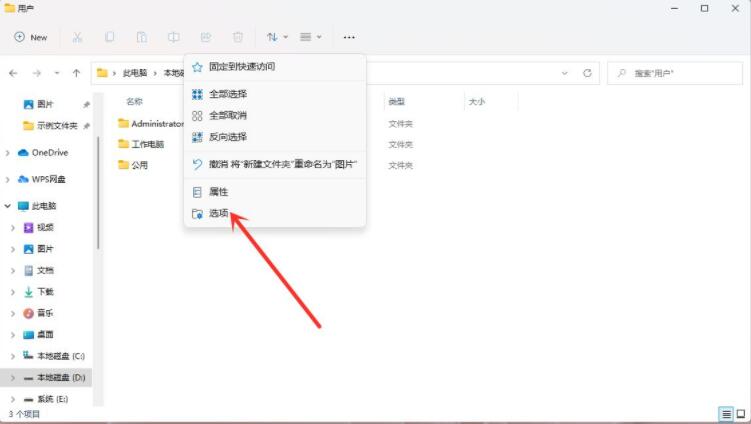The height and width of the screenshot is (424, 751).
Task: Expand the 视频 tree node
Action: [13, 228]
